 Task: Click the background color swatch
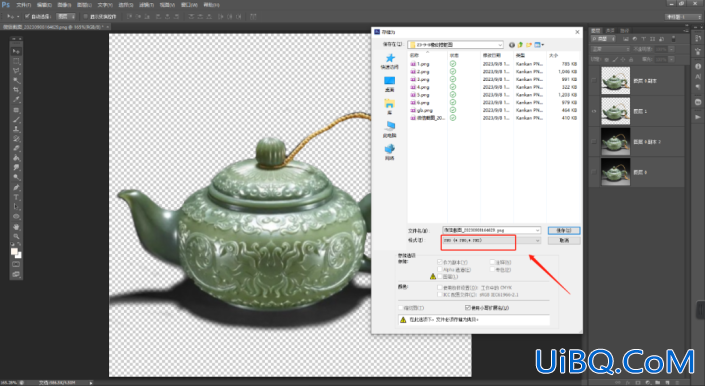(x=18, y=255)
